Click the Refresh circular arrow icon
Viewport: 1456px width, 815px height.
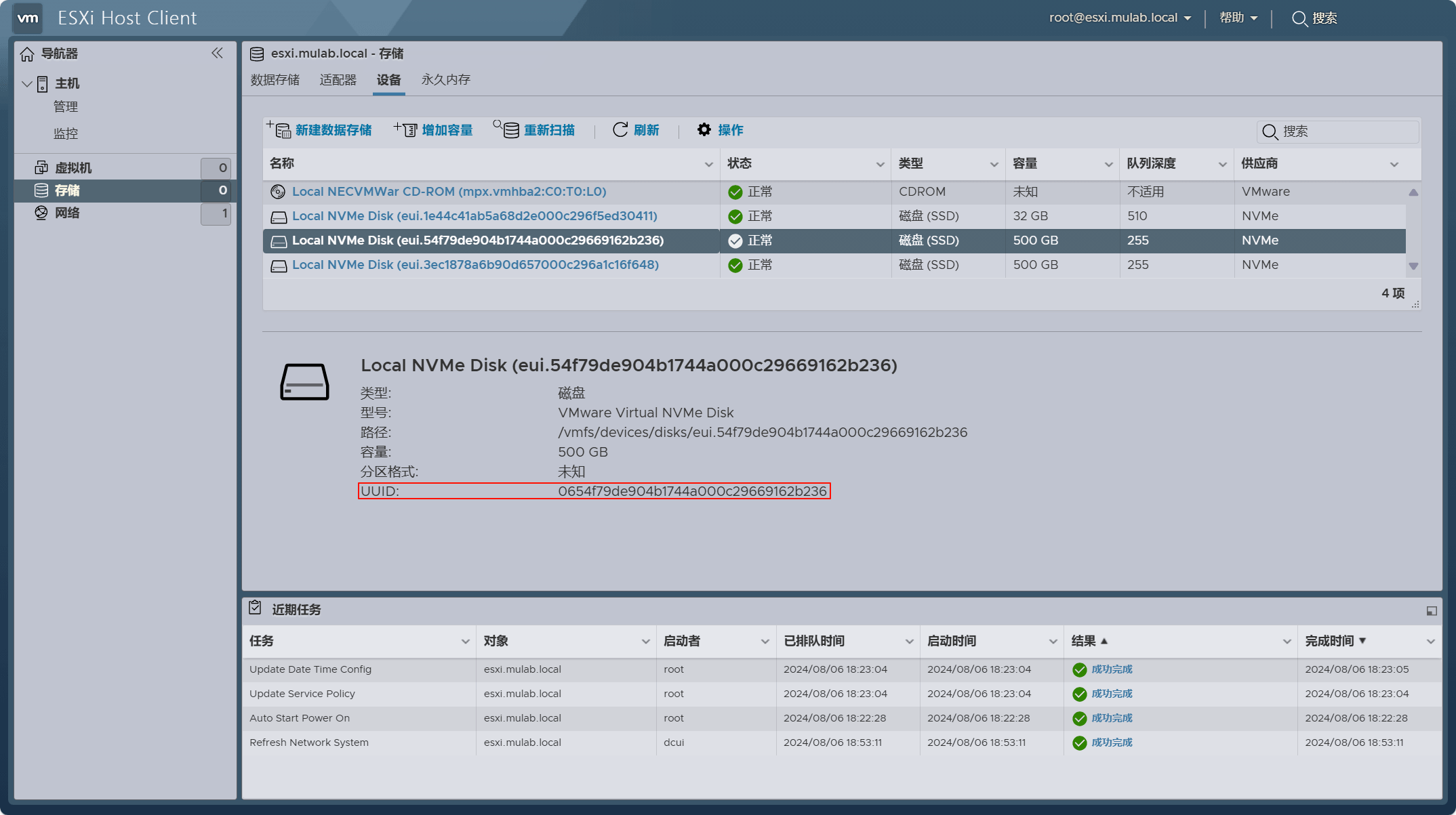tap(620, 129)
